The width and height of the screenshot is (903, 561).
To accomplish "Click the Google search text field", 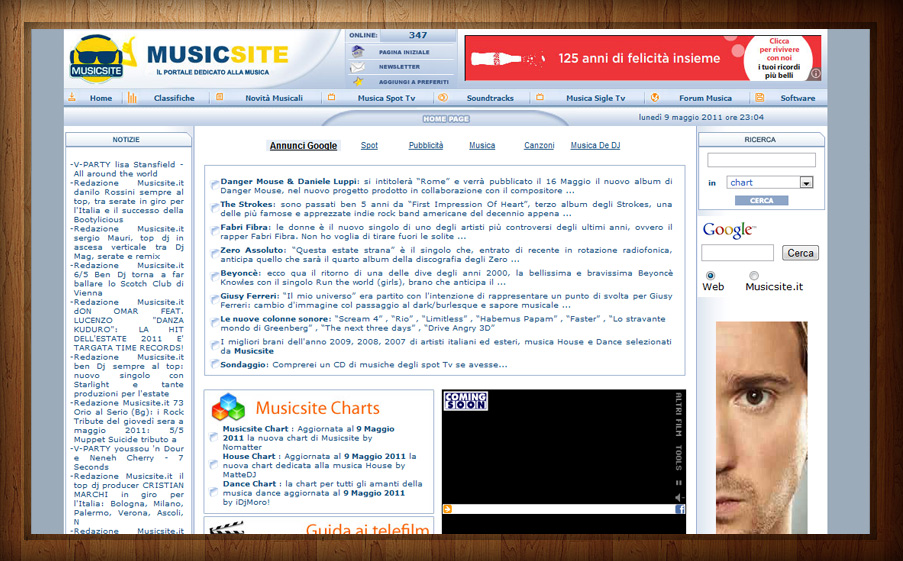I will tap(737, 252).
